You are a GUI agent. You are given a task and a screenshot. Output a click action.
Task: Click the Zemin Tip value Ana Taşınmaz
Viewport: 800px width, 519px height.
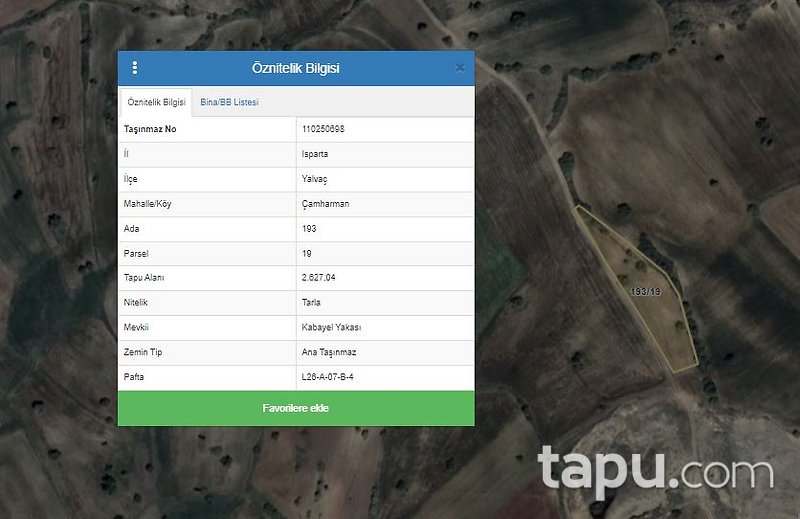(329, 353)
